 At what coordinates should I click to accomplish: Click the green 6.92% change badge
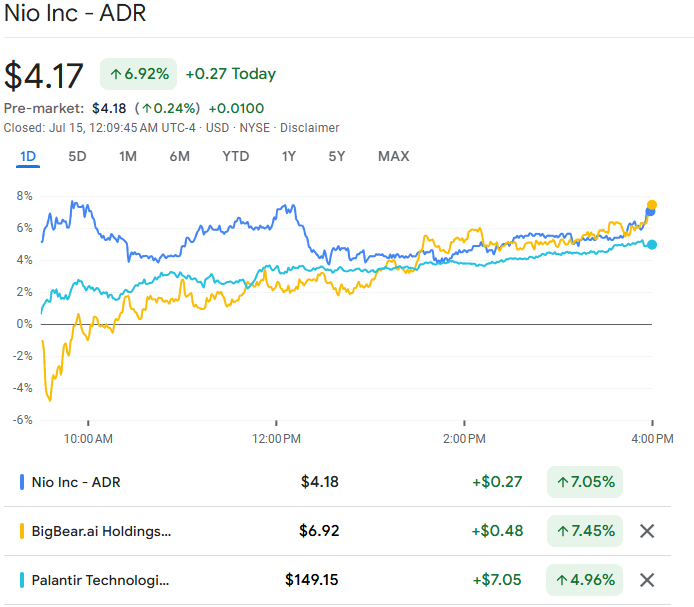point(139,74)
